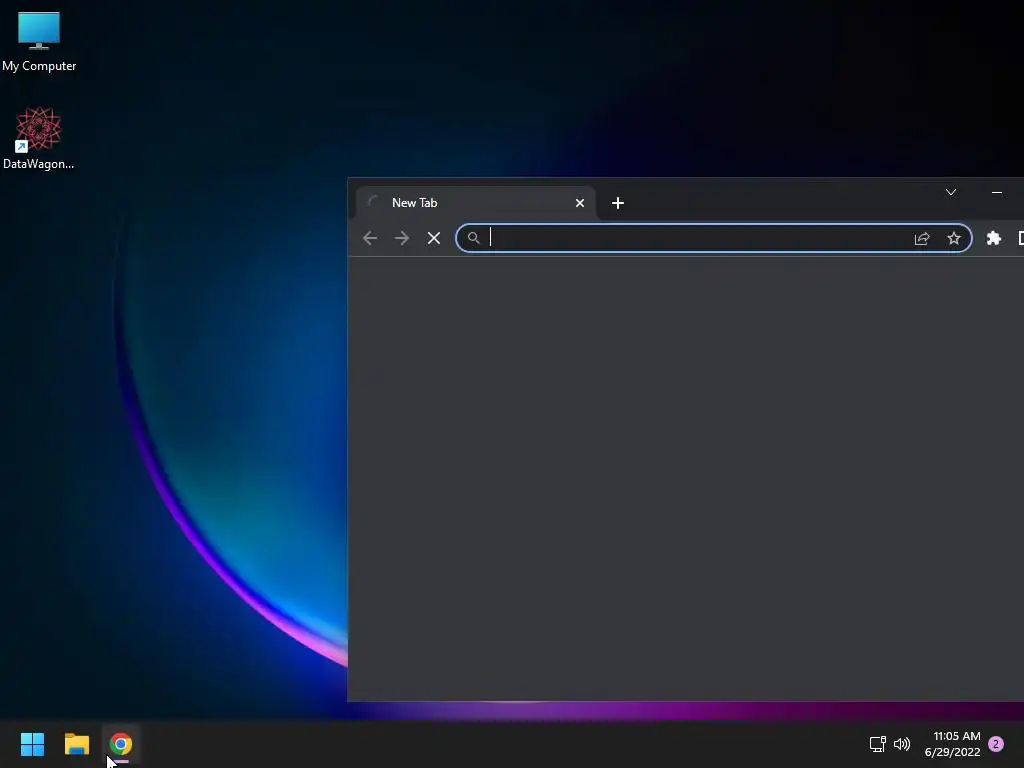Image resolution: width=1024 pixels, height=768 pixels.
Task: Open a new Chrome tab with plus button
Action: point(618,203)
